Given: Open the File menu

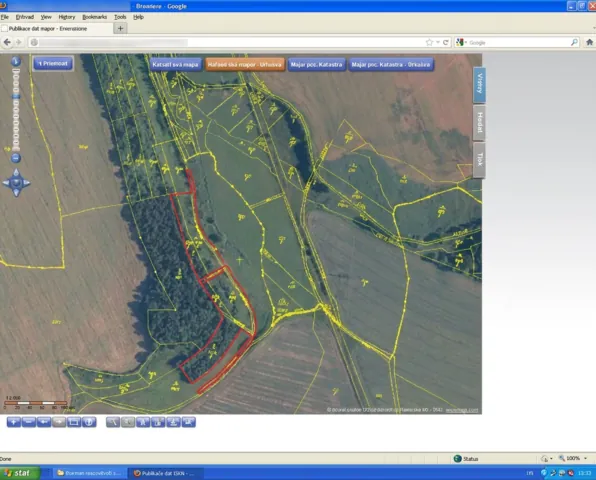Looking at the screenshot, I should (x=5, y=17).
